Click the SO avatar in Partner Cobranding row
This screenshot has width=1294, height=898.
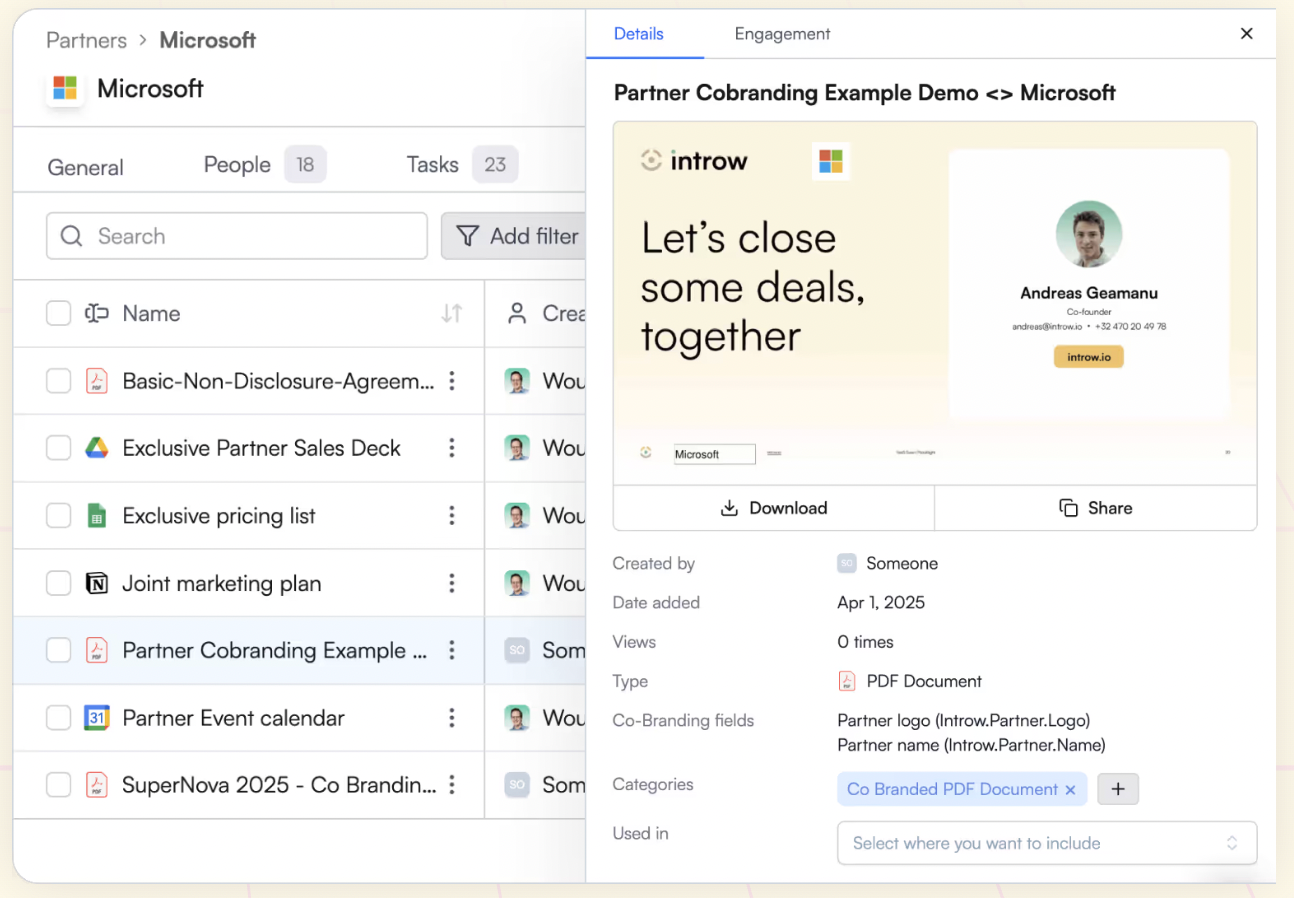pyautogui.click(x=517, y=650)
